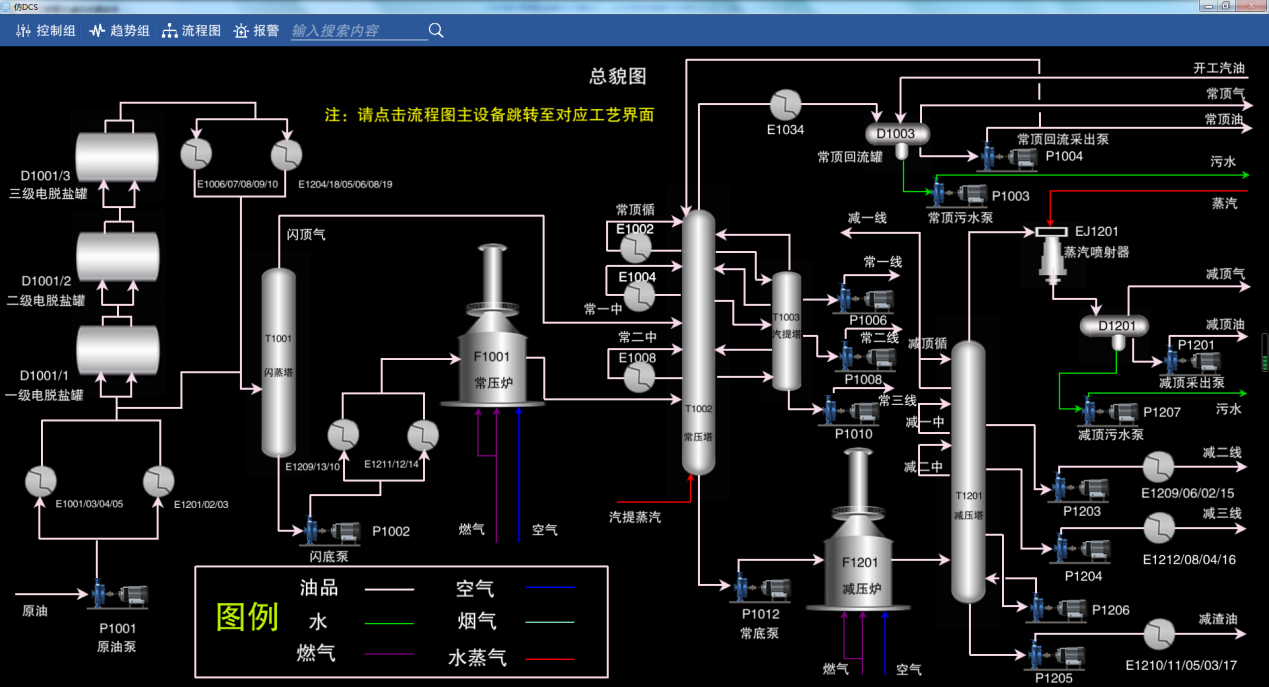The height and width of the screenshot is (687, 1269).
Task: Click the 流程图 button
Action: (x=191, y=30)
